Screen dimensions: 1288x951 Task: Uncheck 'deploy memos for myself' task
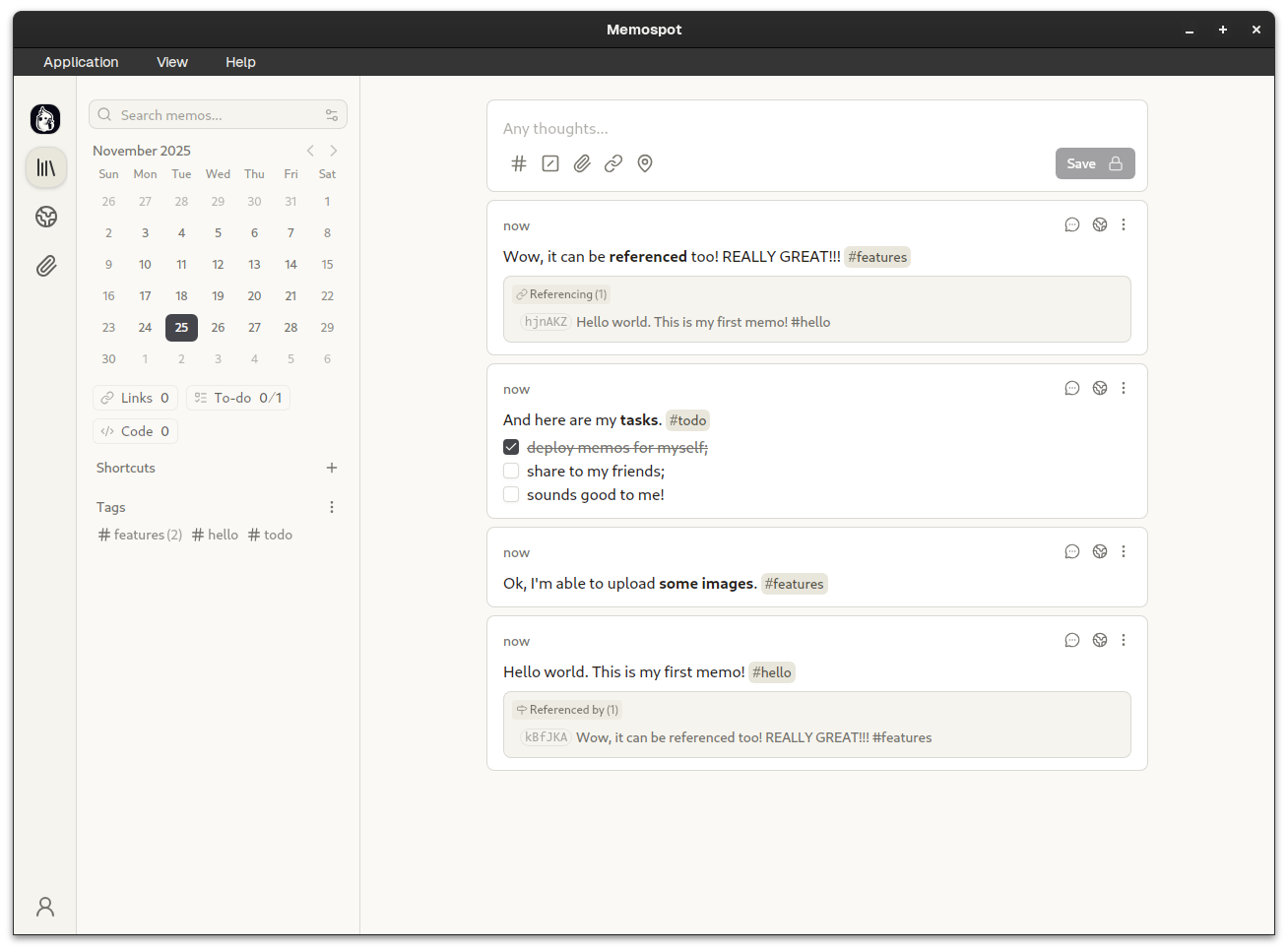(511, 447)
